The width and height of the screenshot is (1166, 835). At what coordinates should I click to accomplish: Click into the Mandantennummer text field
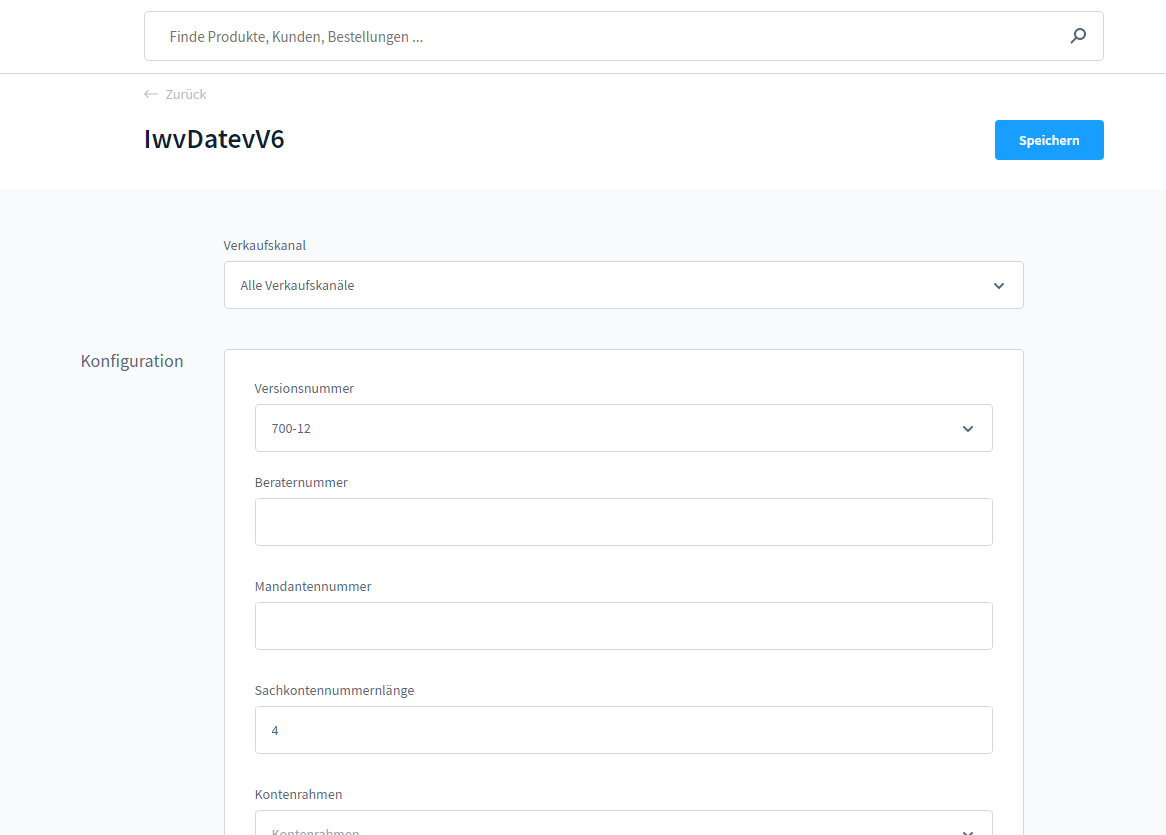(623, 626)
